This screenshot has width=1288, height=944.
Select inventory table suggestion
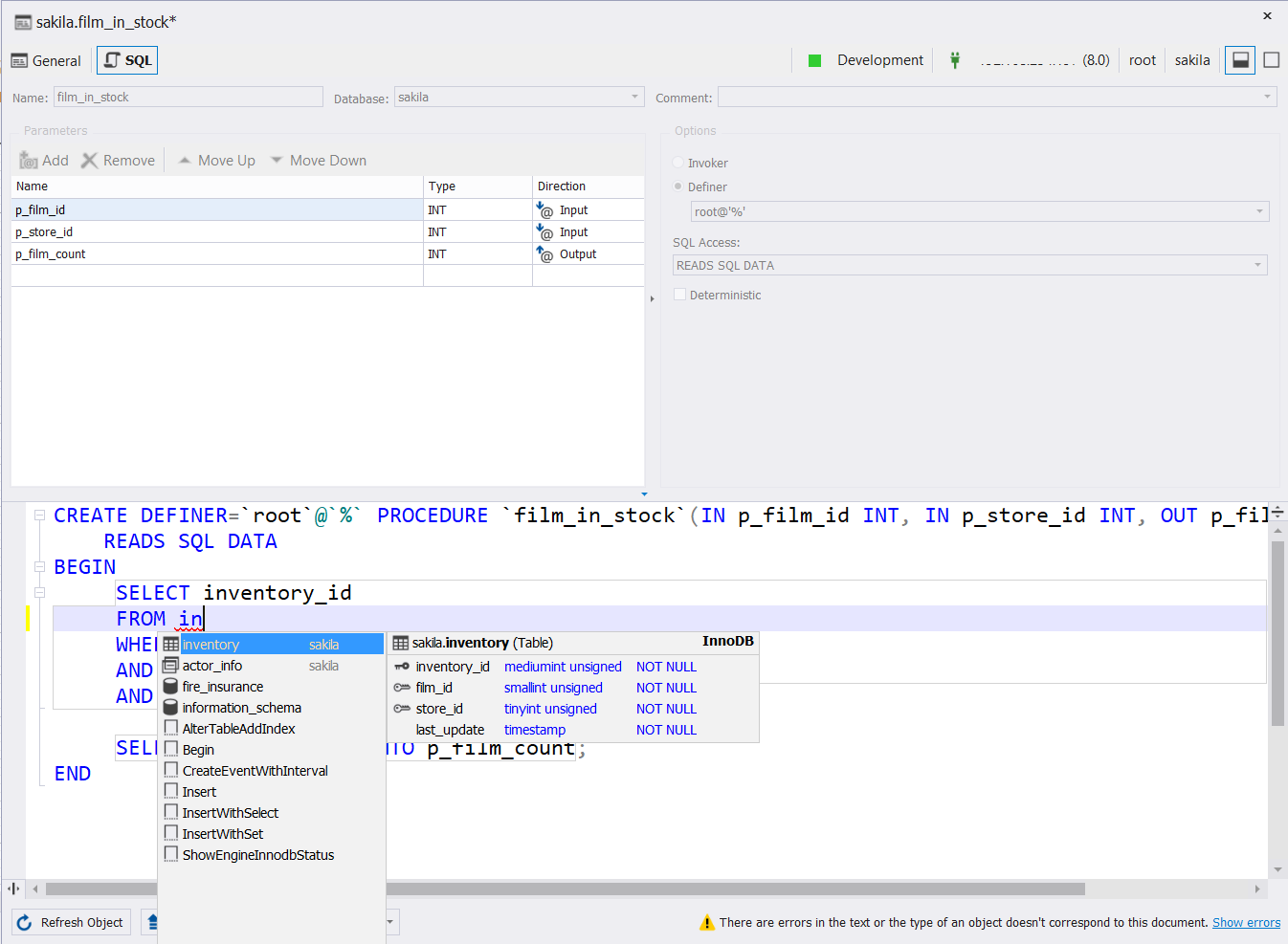pos(273,645)
